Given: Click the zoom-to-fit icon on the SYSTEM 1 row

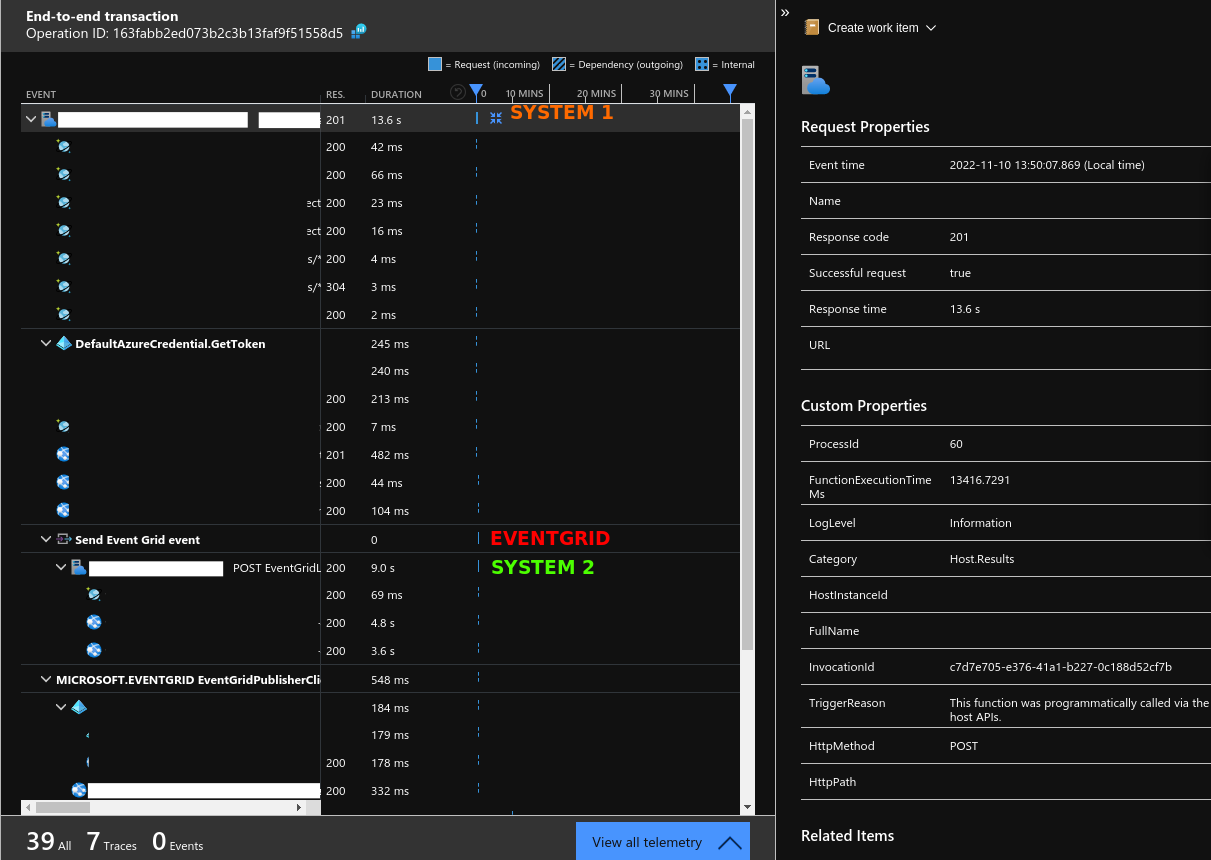Looking at the screenshot, I should click(496, 117).
